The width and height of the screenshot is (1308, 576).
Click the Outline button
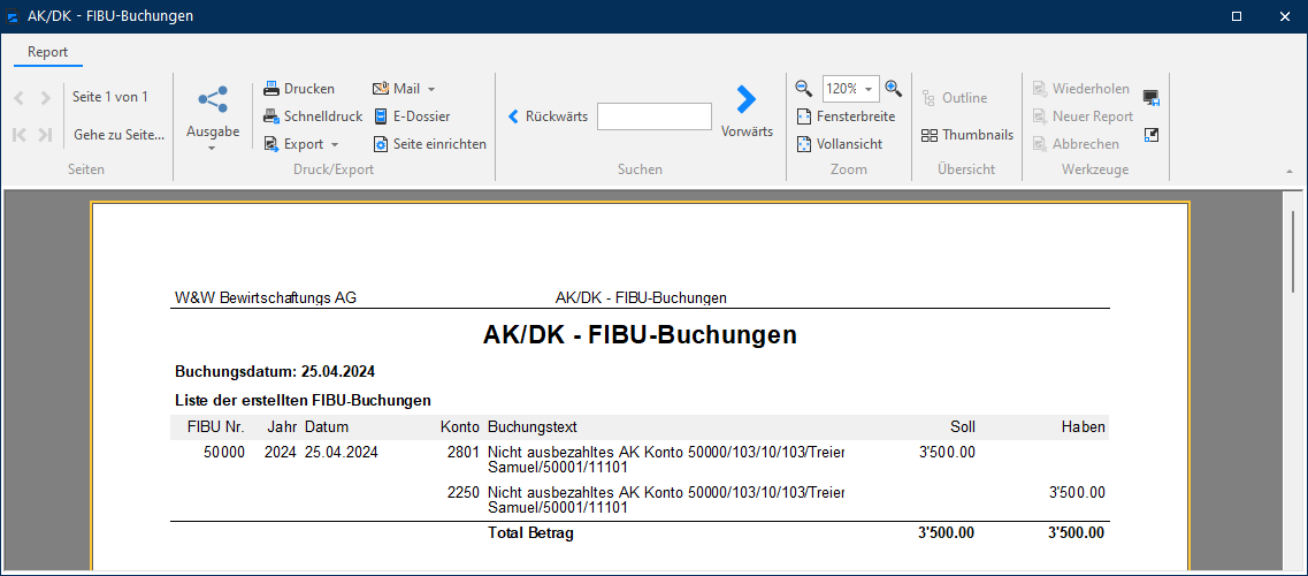(954, 98)
